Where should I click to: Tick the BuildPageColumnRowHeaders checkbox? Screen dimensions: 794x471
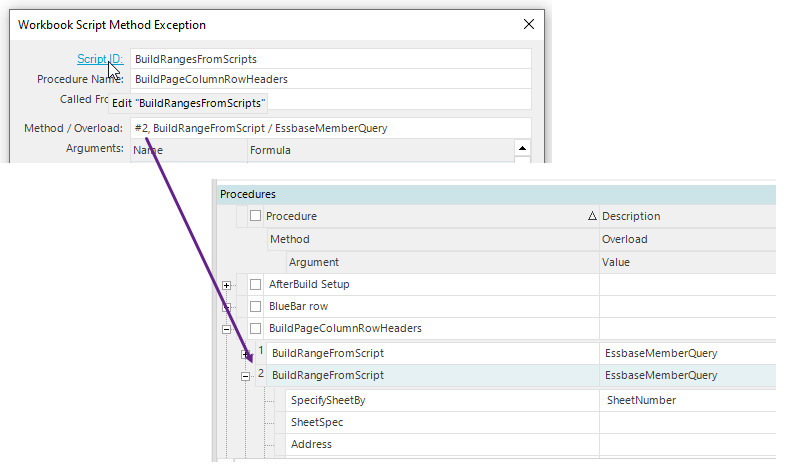[x=256, y=328]
